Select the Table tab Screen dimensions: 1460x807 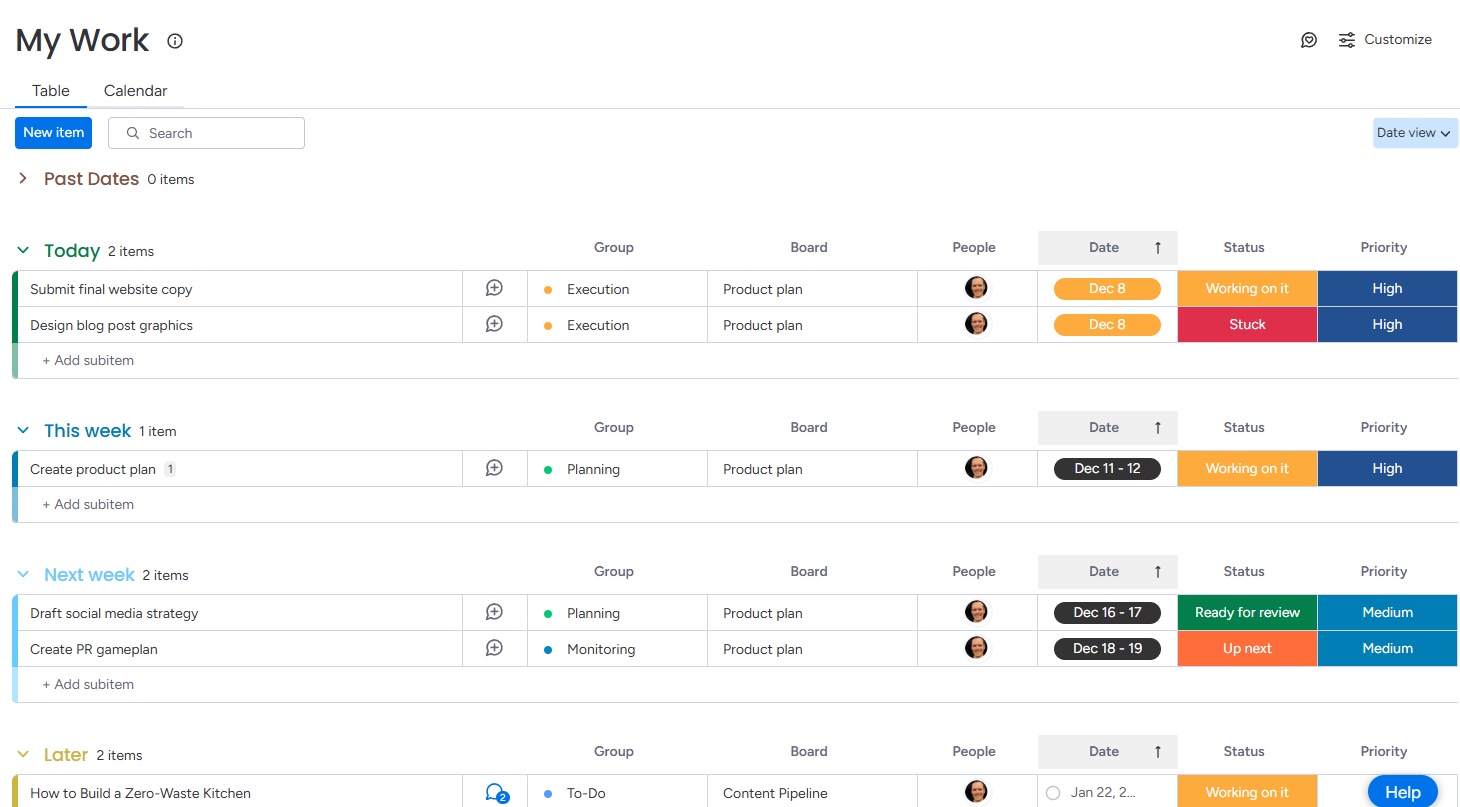tap(50, 90)
